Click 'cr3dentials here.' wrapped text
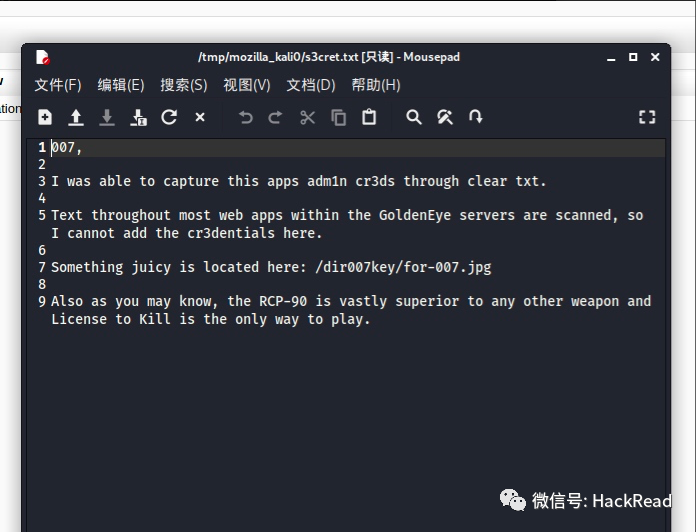The width and height of the screenshot is (696, 532). click(254, 233)
